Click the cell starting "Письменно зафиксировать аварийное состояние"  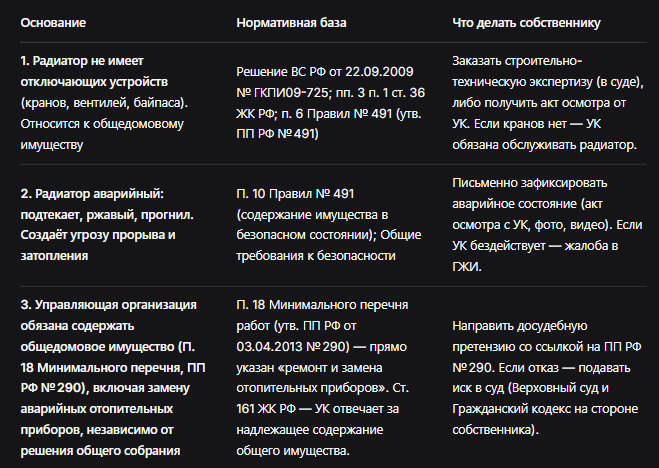547,225
